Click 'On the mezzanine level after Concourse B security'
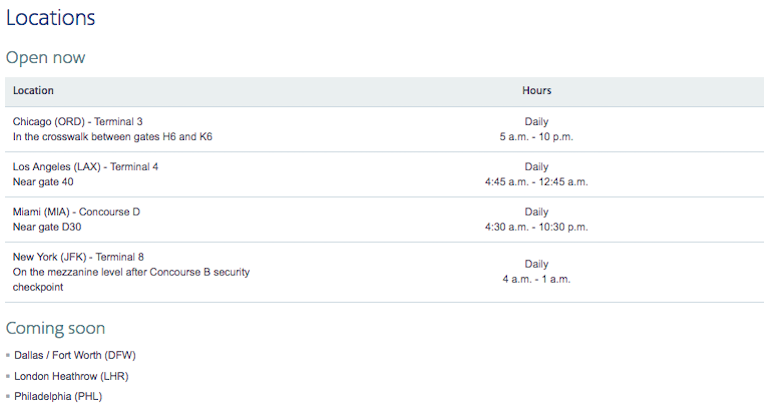The height and width of the screenshot is (412, 770). tap(131, 272)
